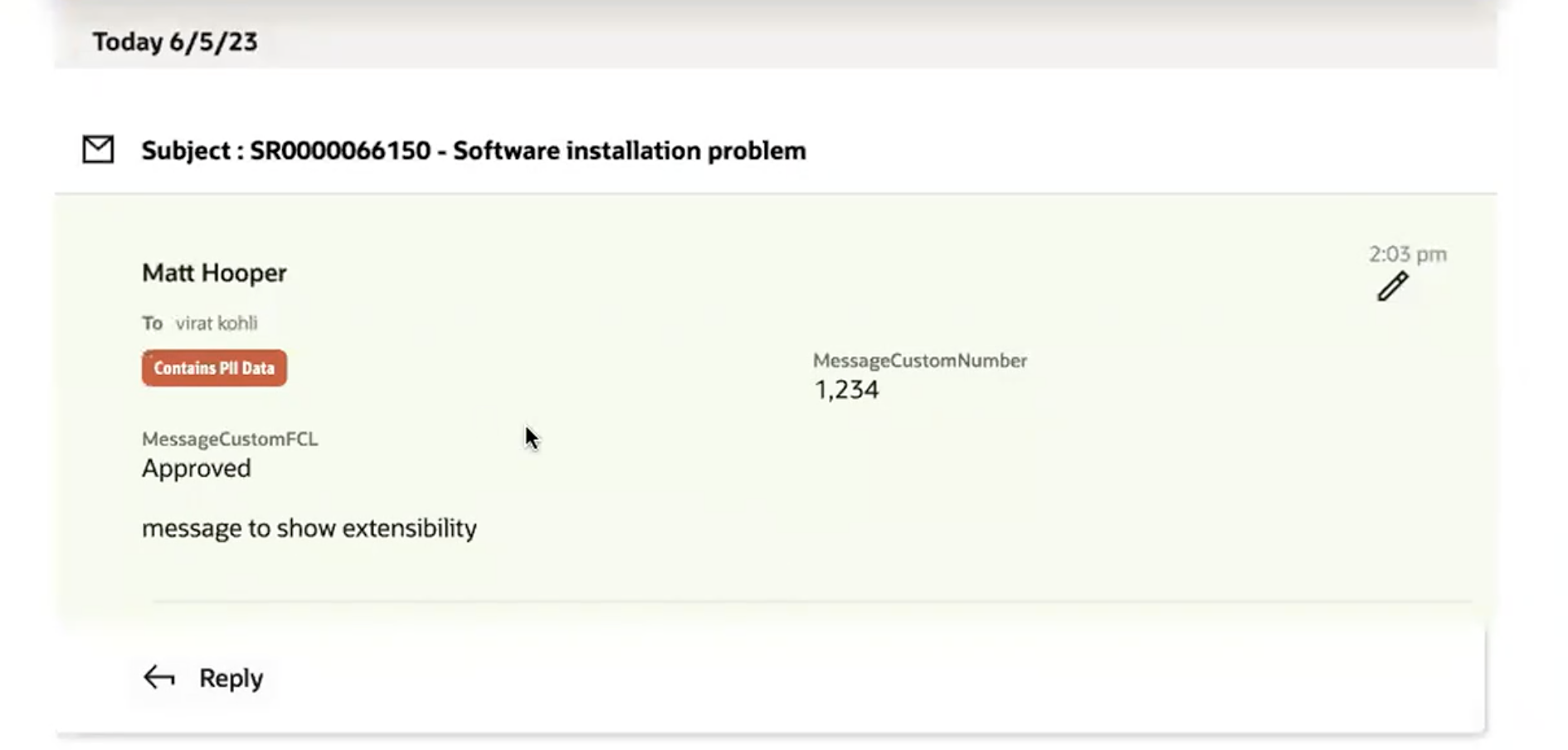This screenshot has width=1568, height=750.
Task: Select the MessageCustomNumber value 1,234
Action: (846, 388)
